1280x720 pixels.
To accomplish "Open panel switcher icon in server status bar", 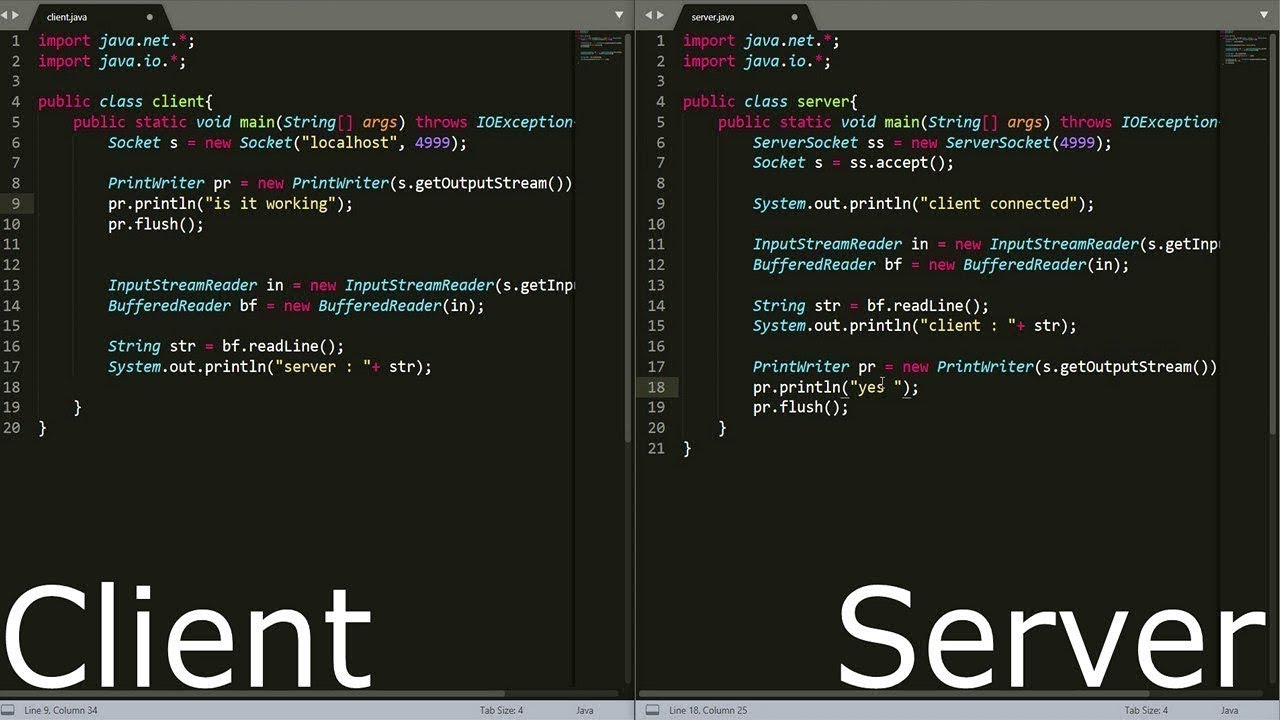I will click(652, 710).
